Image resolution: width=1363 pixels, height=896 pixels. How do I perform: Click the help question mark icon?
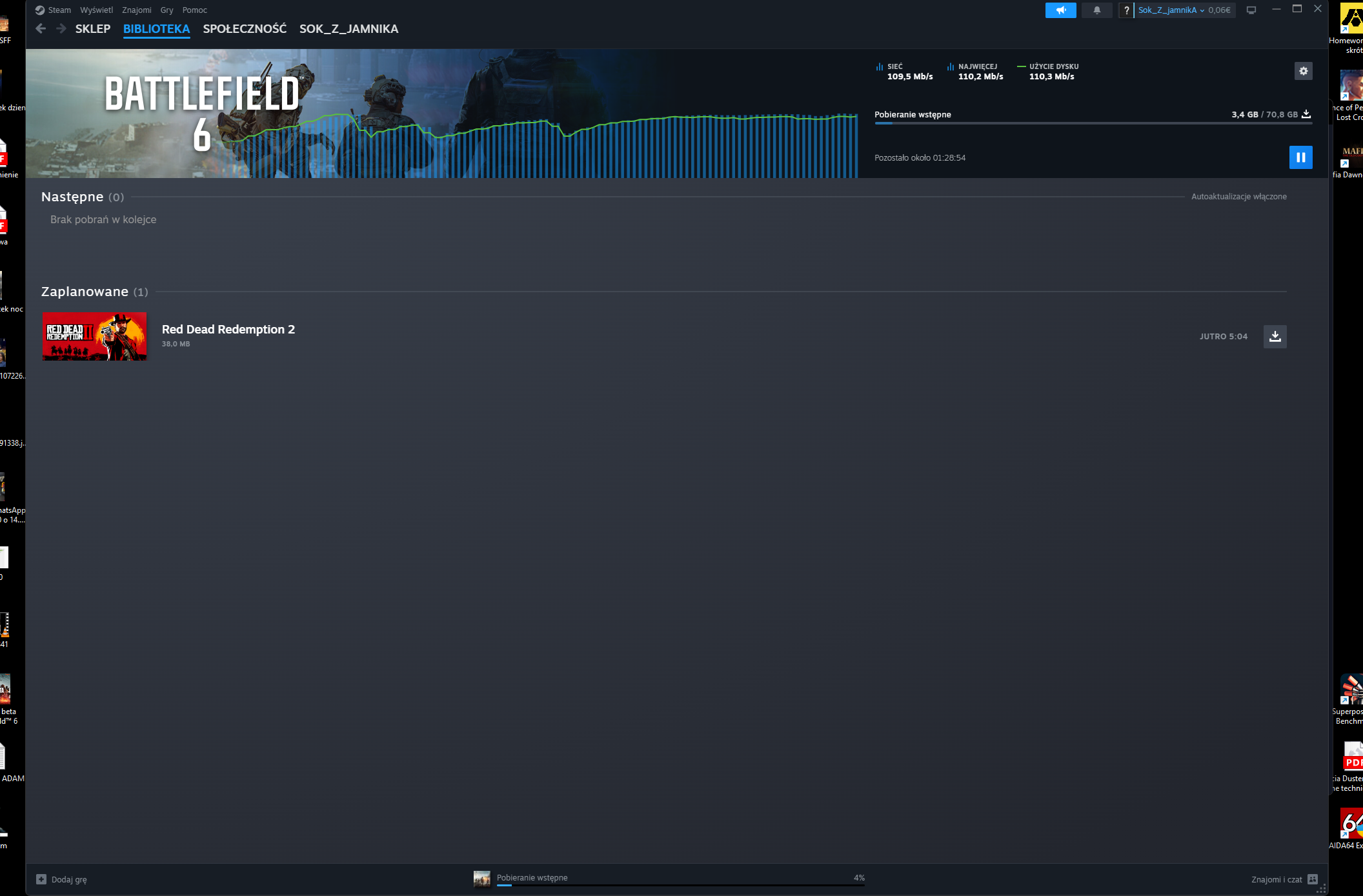tap(1126, 10)
